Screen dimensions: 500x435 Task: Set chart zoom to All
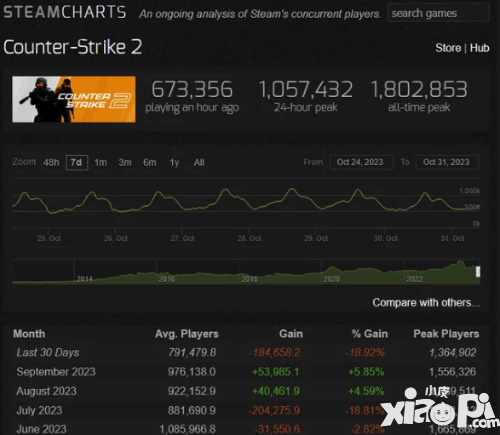[x=199, y=163]
